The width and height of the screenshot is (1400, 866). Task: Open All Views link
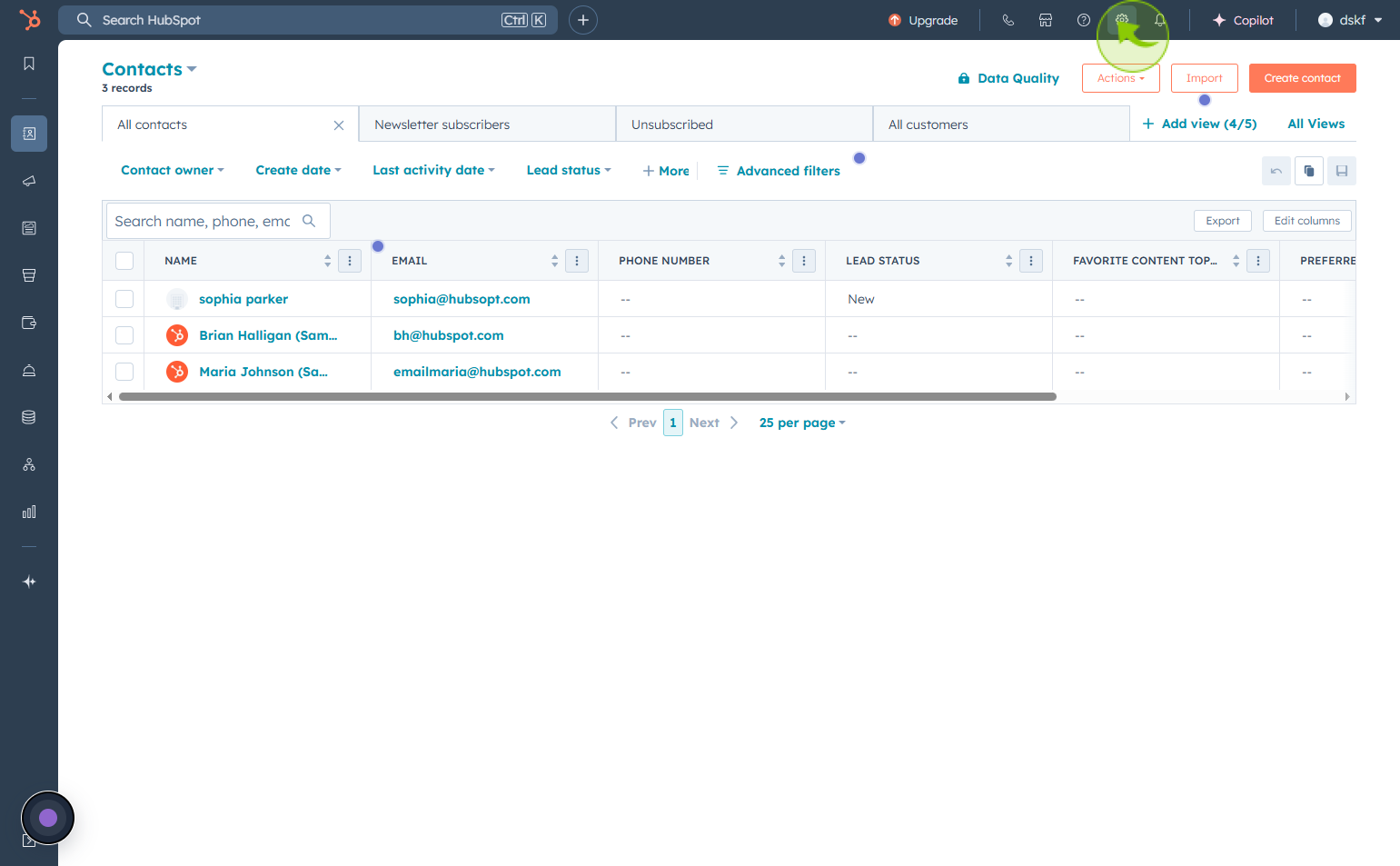click(1316, 124)
